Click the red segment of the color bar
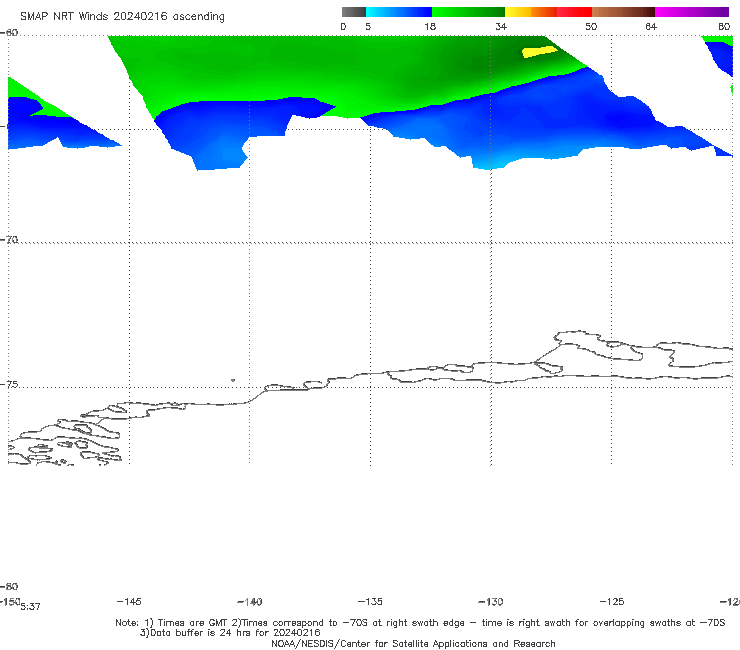 click(x=574, y=12)
